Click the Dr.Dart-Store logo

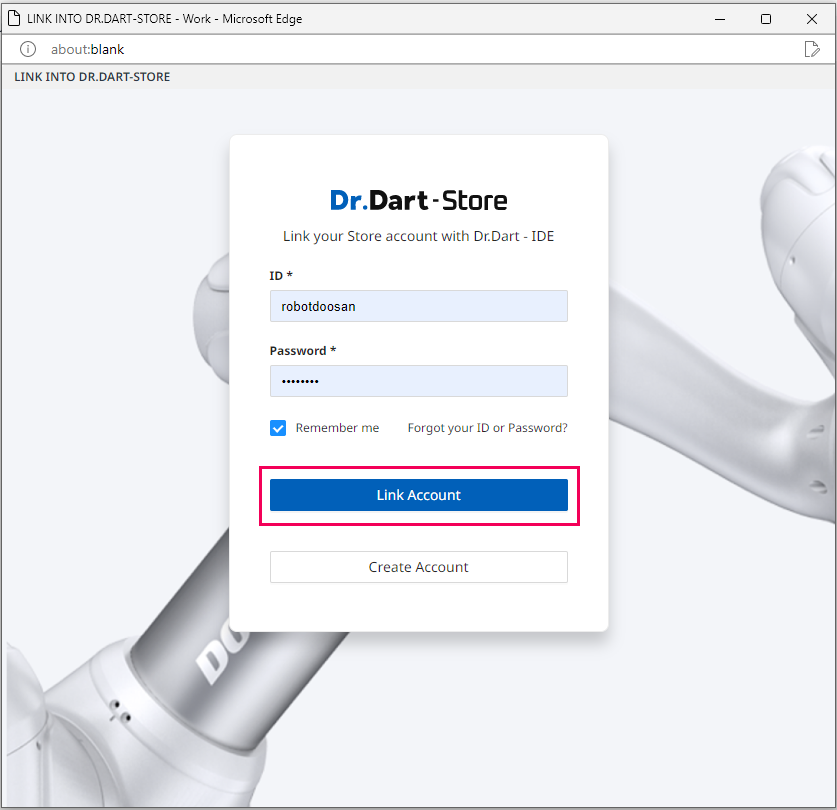point(418,201)
